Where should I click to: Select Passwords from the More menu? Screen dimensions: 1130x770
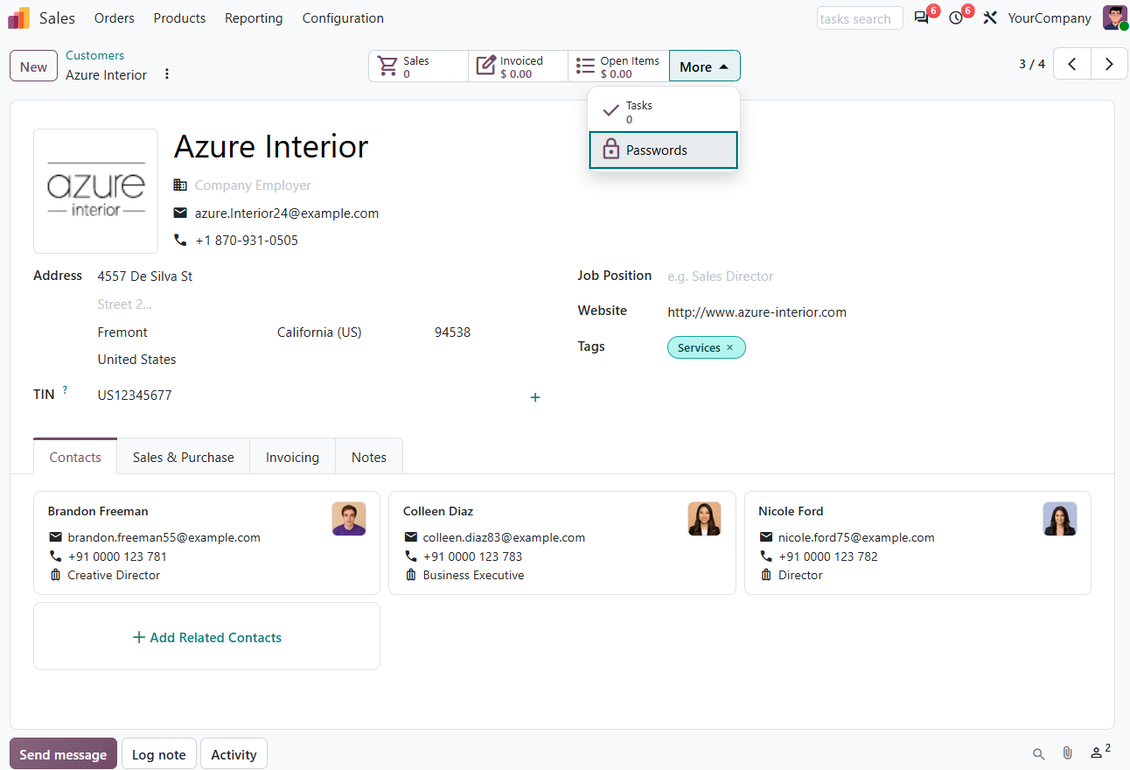(664, 150)
